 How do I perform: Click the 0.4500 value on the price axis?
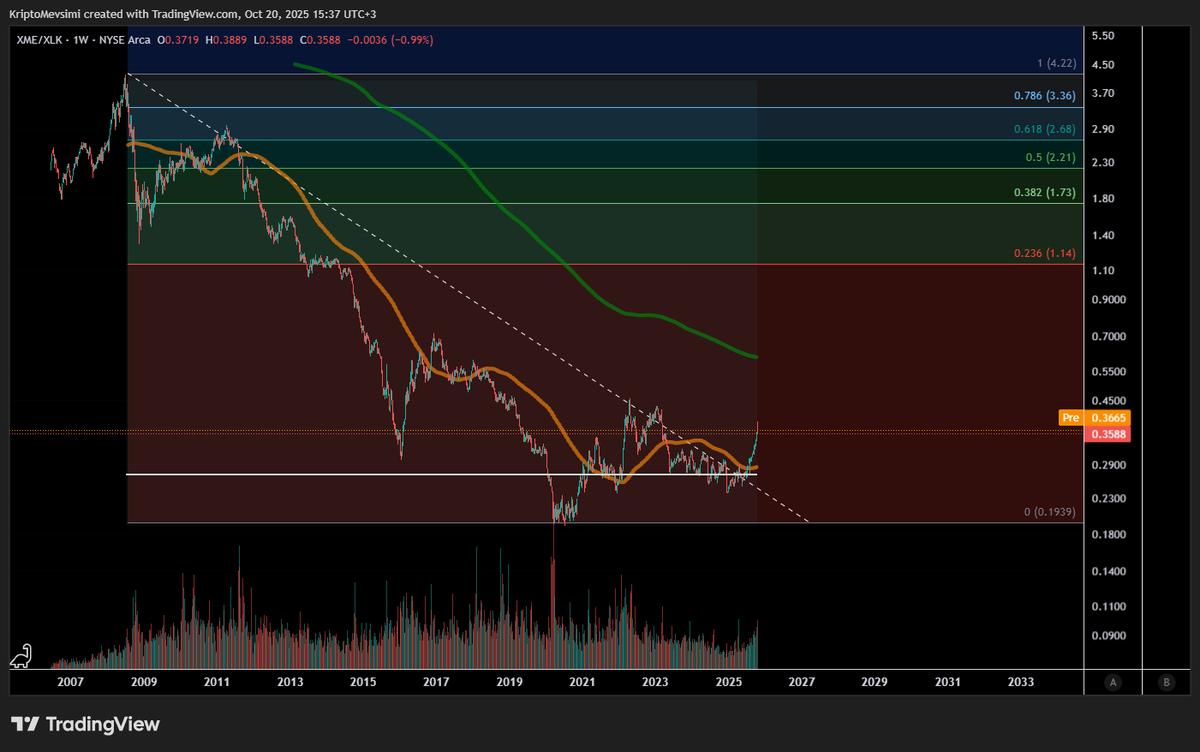(x=1107, y=400)
